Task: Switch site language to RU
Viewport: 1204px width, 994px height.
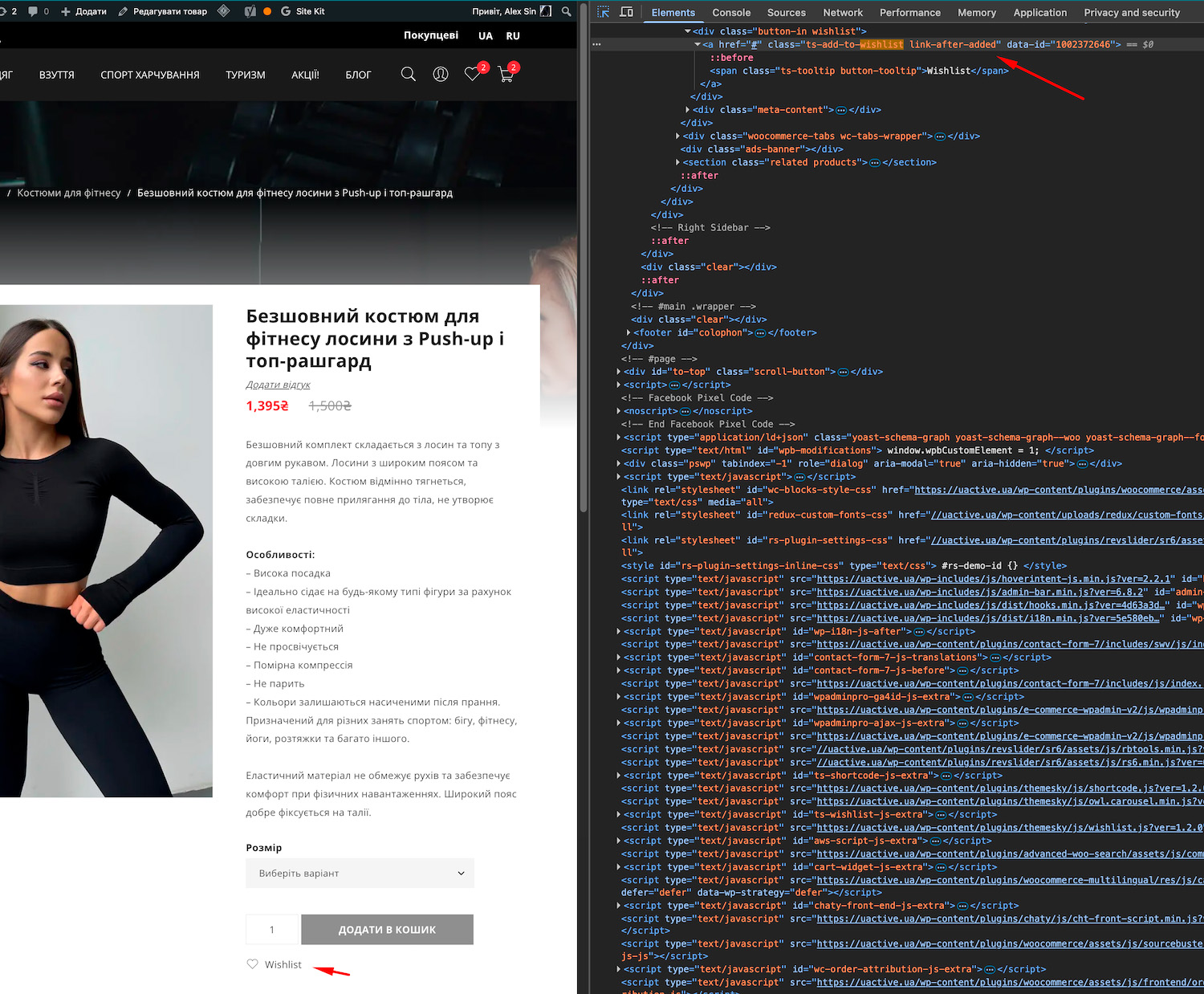Action: (x=513, y=36)
